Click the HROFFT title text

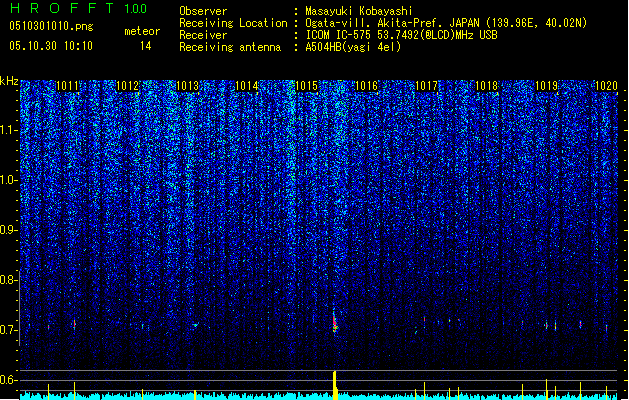(62, 8)
